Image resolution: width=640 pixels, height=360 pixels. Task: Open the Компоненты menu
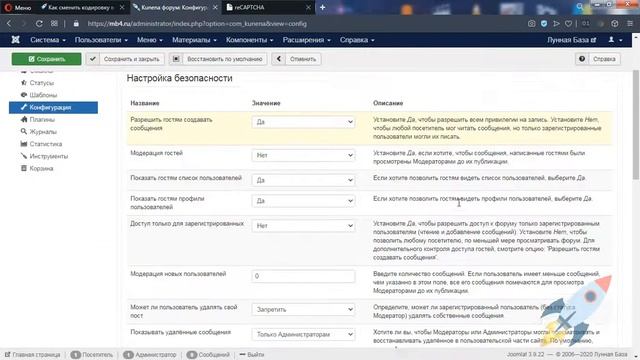[x=249, y=40]
